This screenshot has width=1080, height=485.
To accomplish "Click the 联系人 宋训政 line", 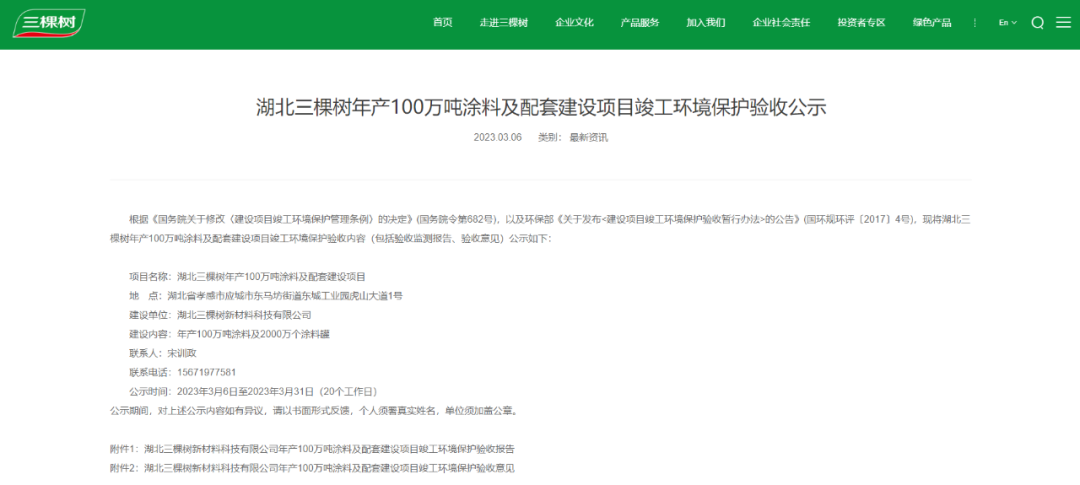I will click(163, 353).
